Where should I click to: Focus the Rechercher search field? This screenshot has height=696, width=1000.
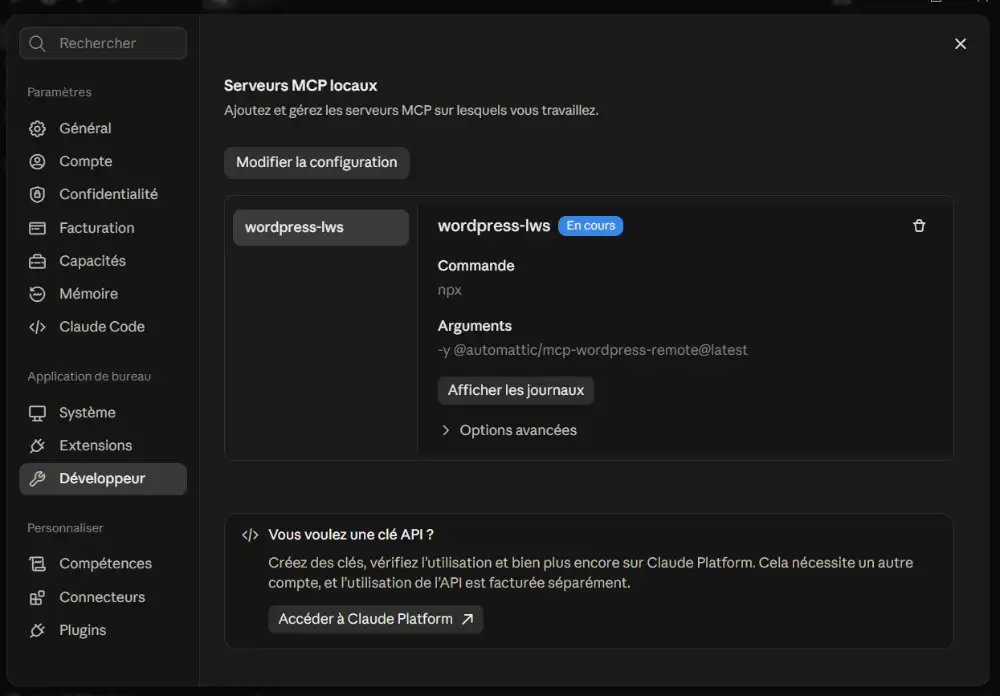(103, 43)
